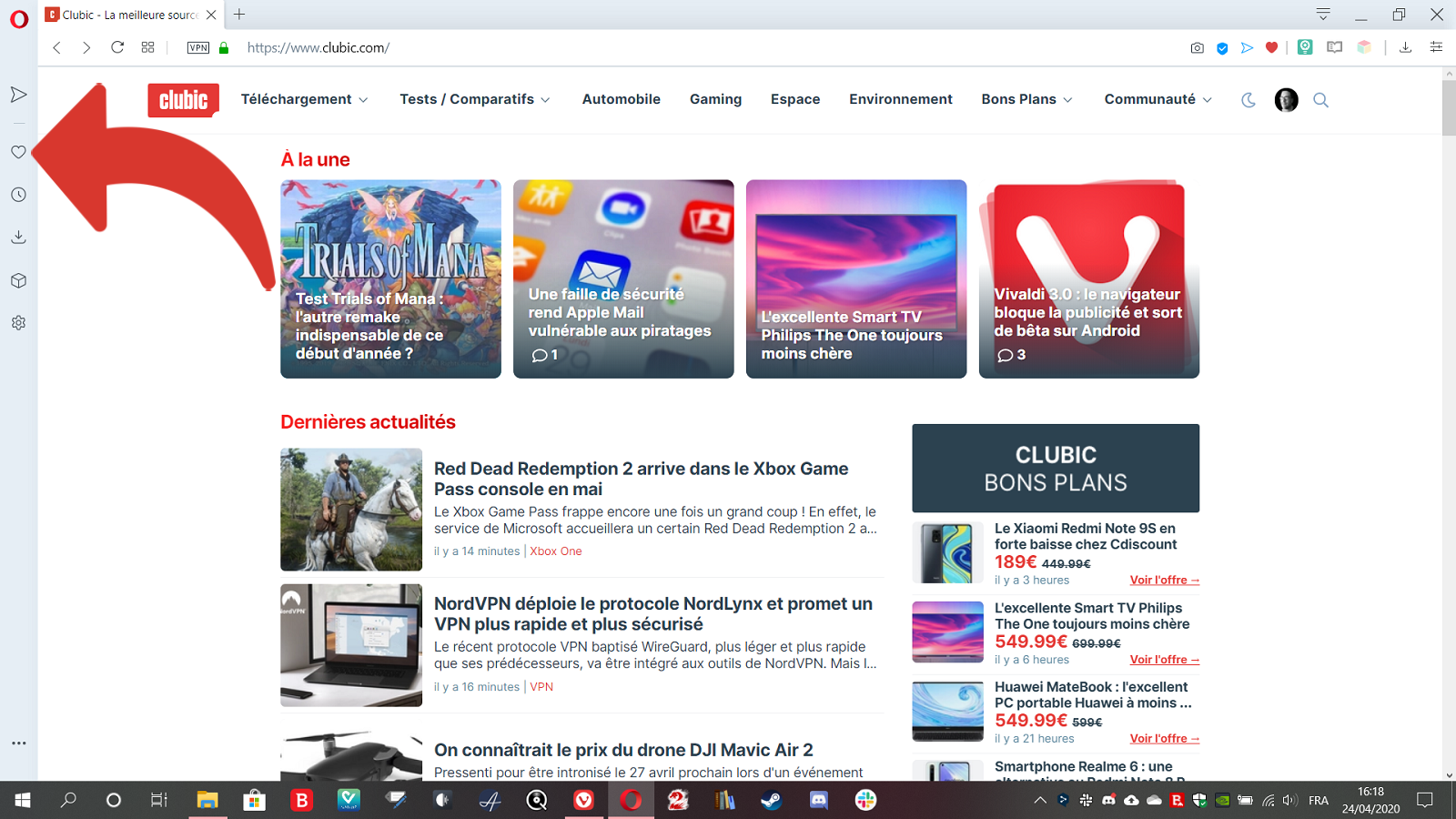Open the Red Dead Redemption 2 article
This screenshot has width=1456, height=819.
tap(641, 479)
